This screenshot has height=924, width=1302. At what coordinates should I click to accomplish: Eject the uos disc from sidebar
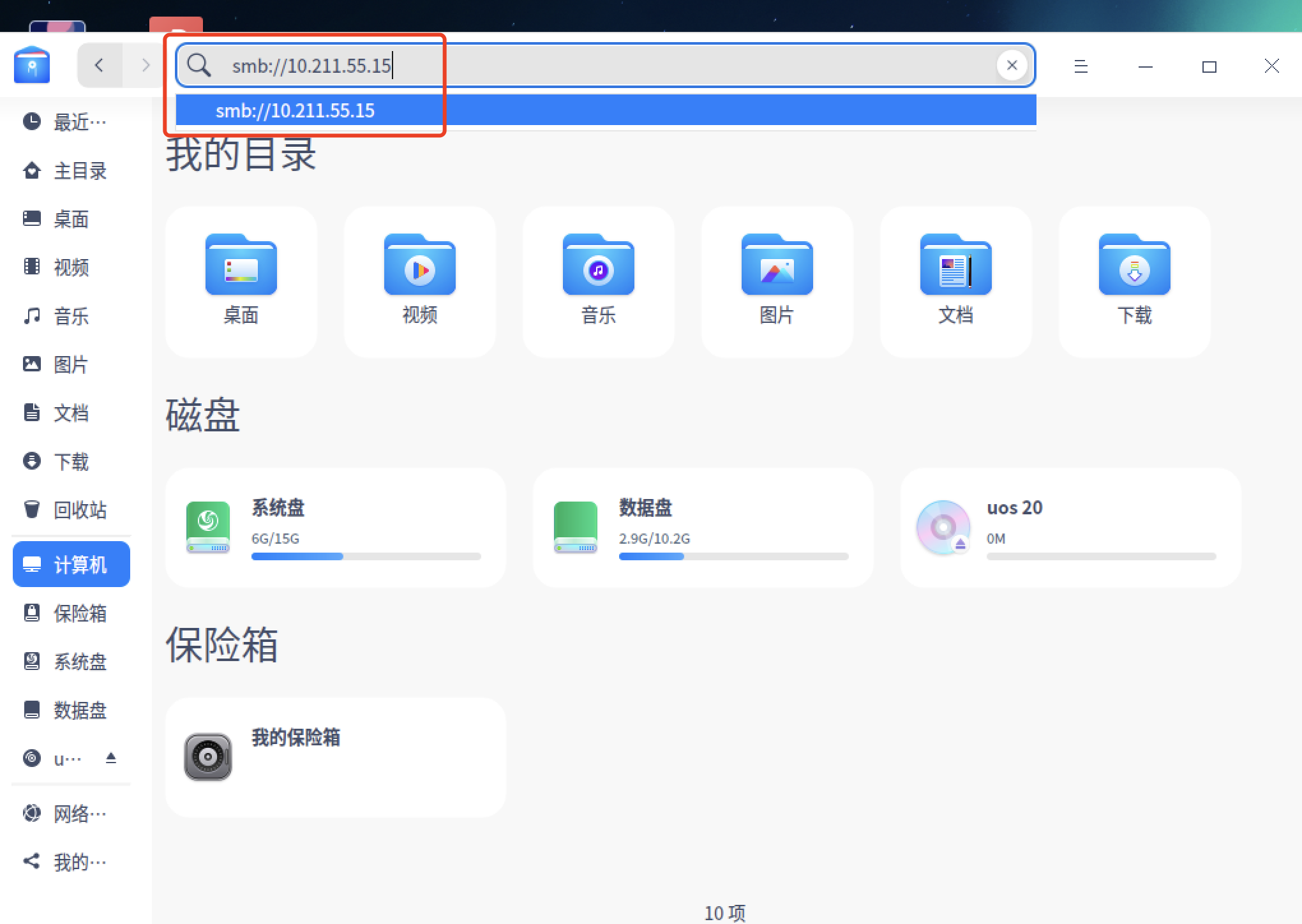pyautogui.click(x=111, y=758)
